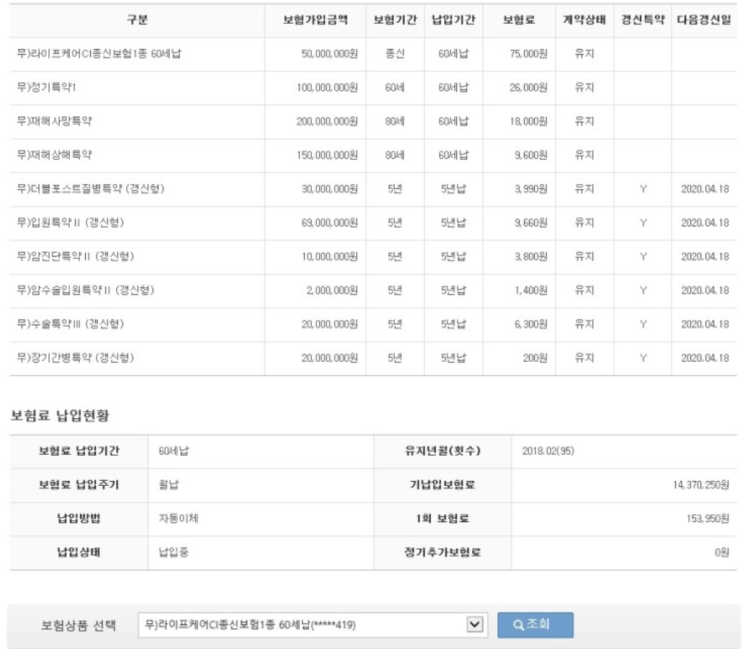Image resolution: width=743 pixels, height=649 pixels.
Task: Select the 갱신특약 column header
Action: (643, 20)
